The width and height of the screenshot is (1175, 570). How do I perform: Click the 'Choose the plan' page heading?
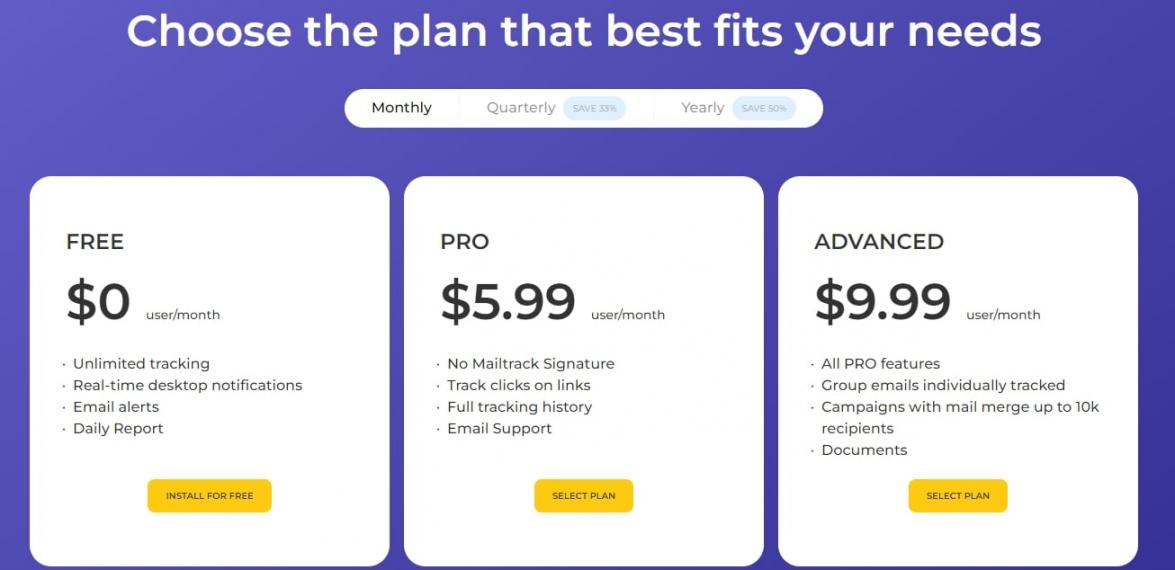(x=583, y=32)
